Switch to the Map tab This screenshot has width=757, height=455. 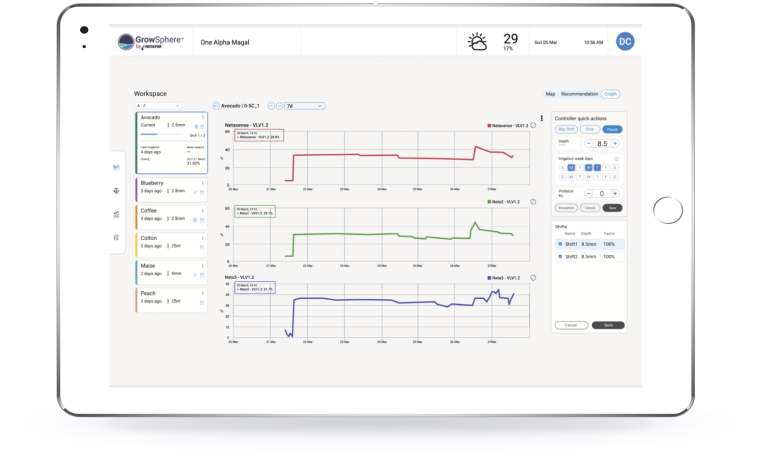[x=550, y=94]
